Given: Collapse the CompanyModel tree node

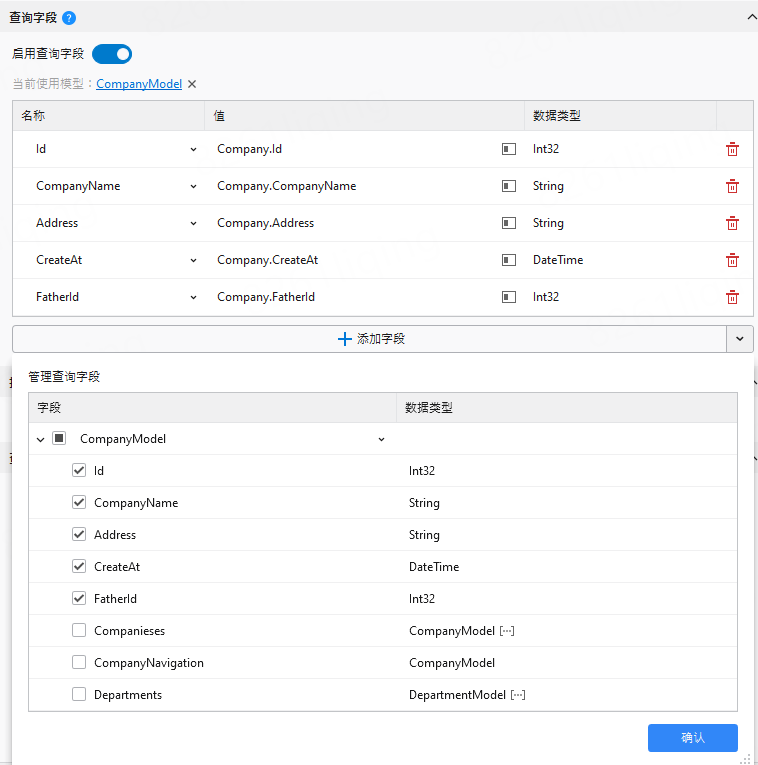Looking at the screenshot, I should pos(40,439).
